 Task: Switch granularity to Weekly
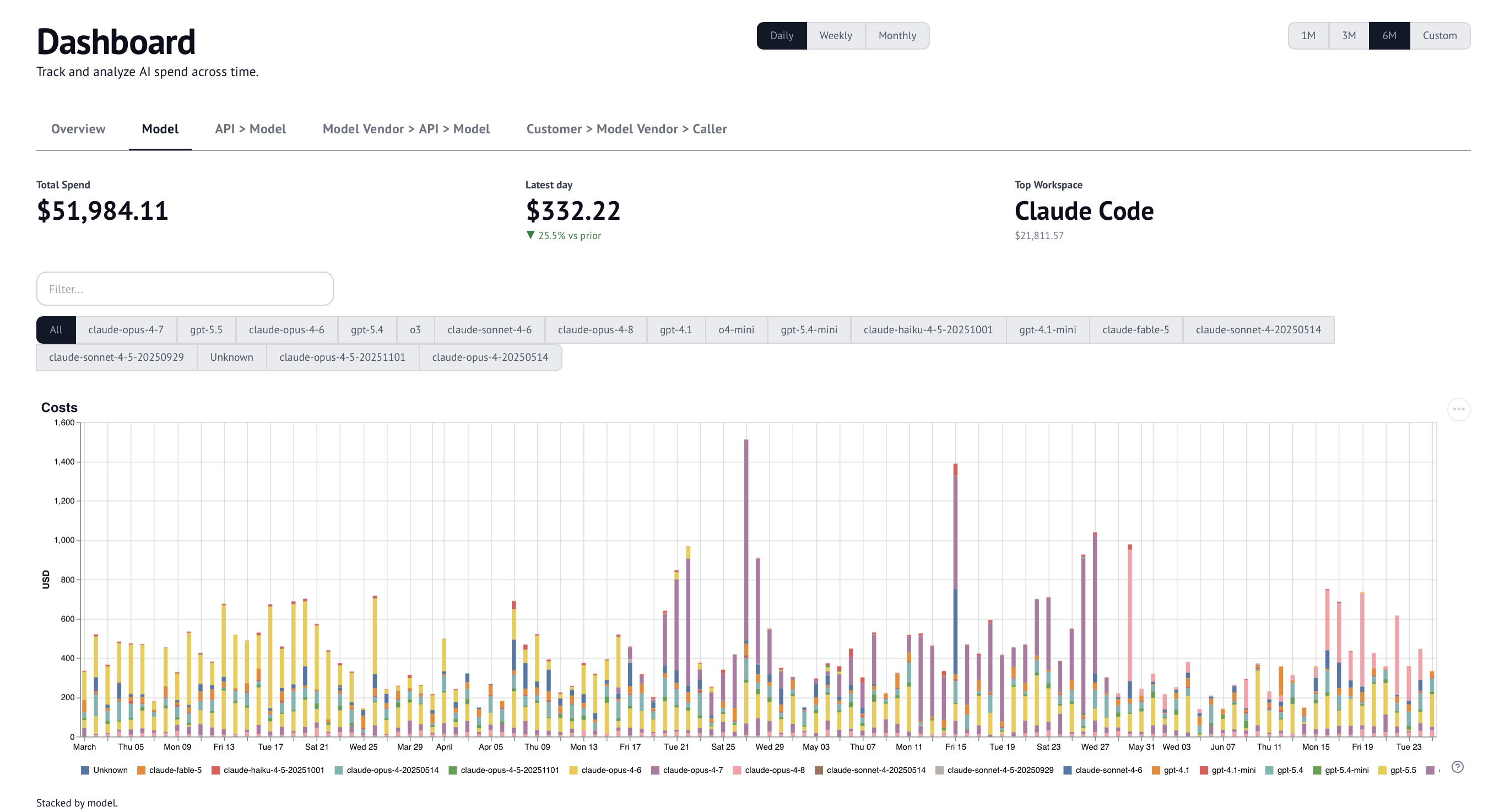click(835, 36)
